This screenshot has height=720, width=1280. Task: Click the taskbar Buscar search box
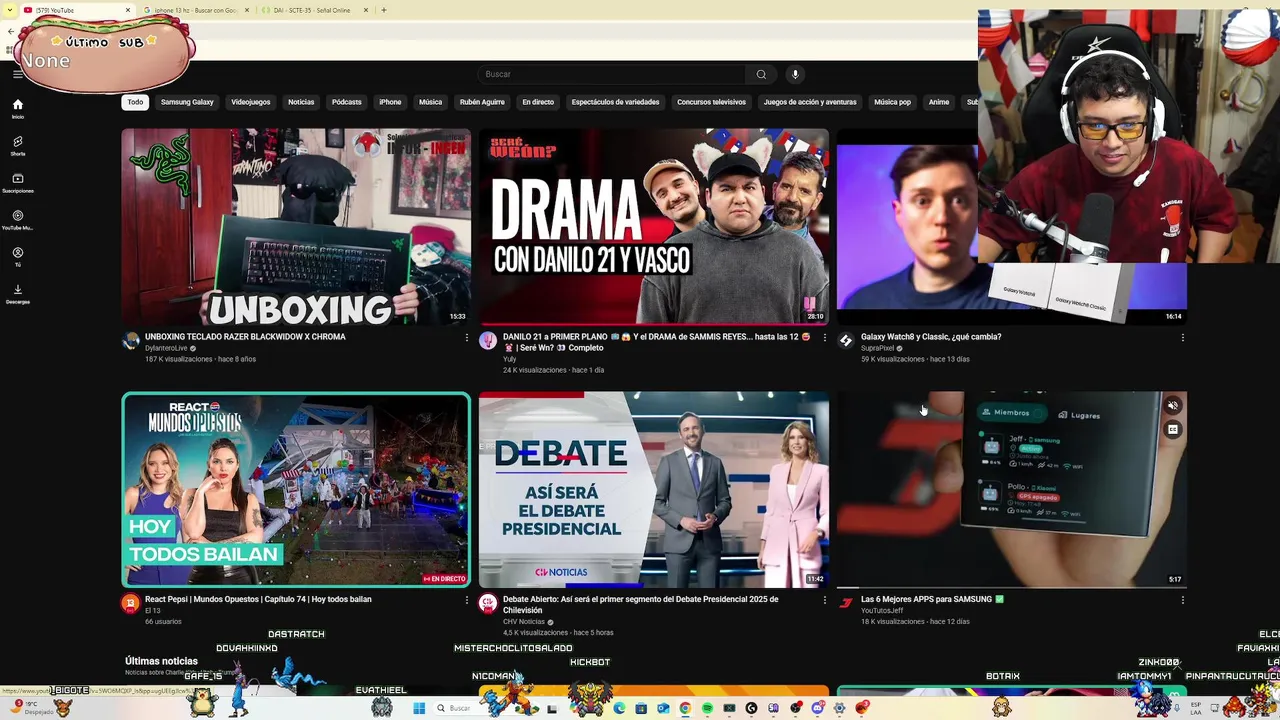(x=468, y=708)
